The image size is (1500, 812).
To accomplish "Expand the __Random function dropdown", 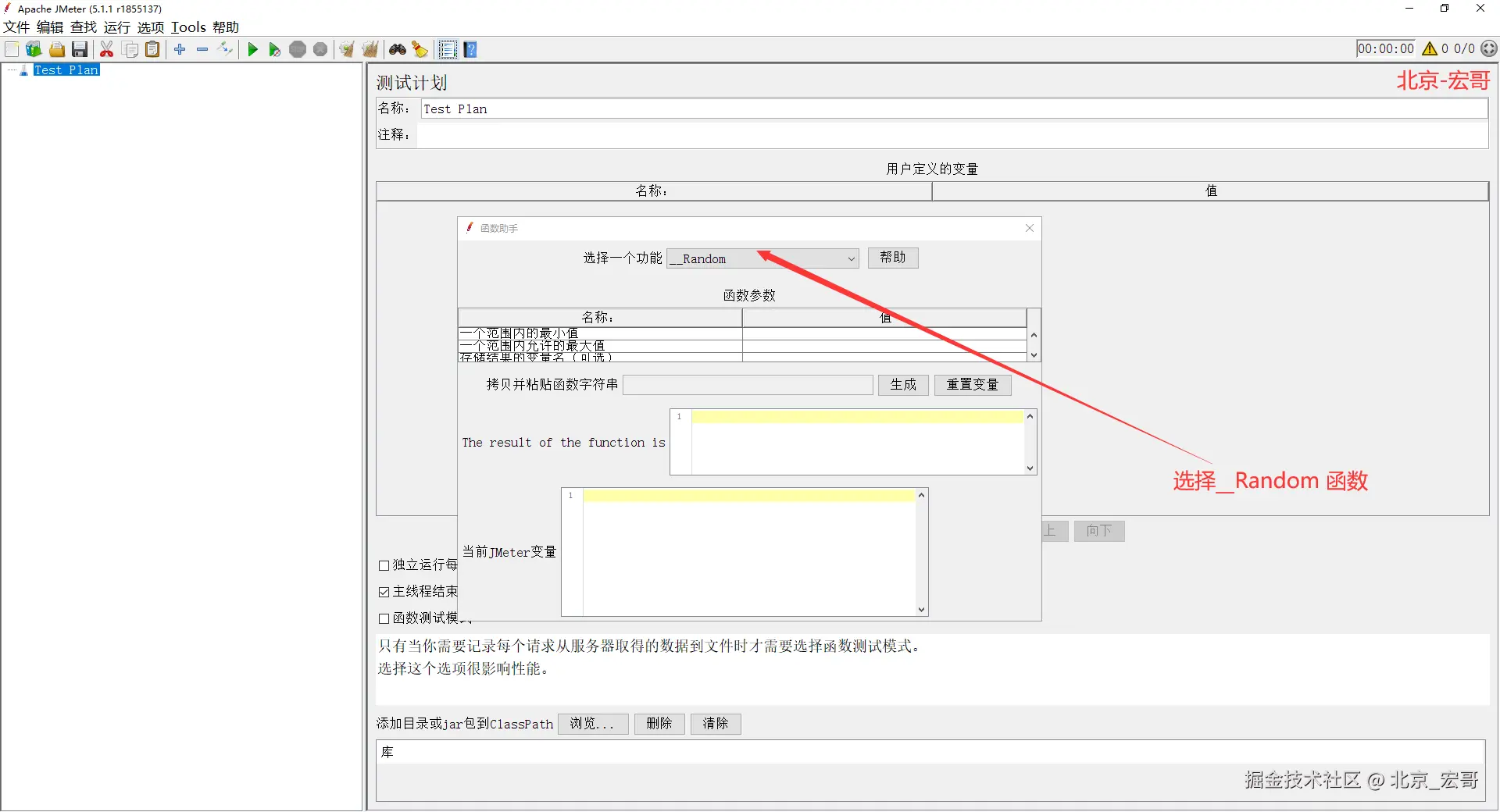I will click(762, 258).
